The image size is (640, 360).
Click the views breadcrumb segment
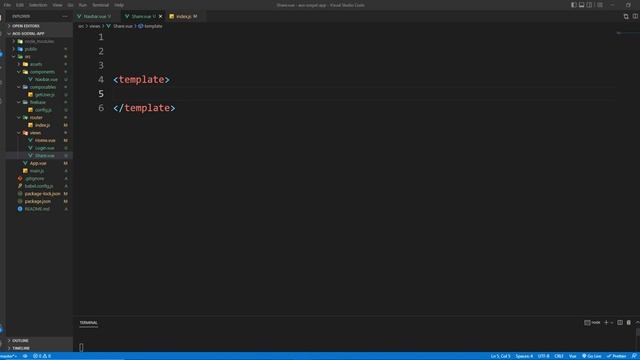point(95,26)
